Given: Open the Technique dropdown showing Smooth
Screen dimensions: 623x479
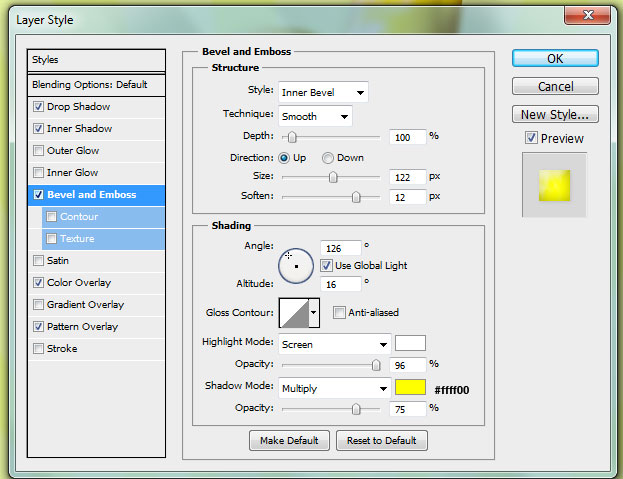Looking at the screenshot, I should pos(315,116).
